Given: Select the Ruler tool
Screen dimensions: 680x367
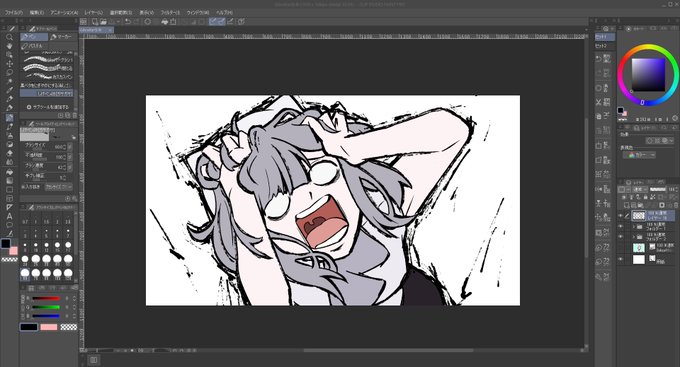Looking at the screenshot, I should 9,207.
